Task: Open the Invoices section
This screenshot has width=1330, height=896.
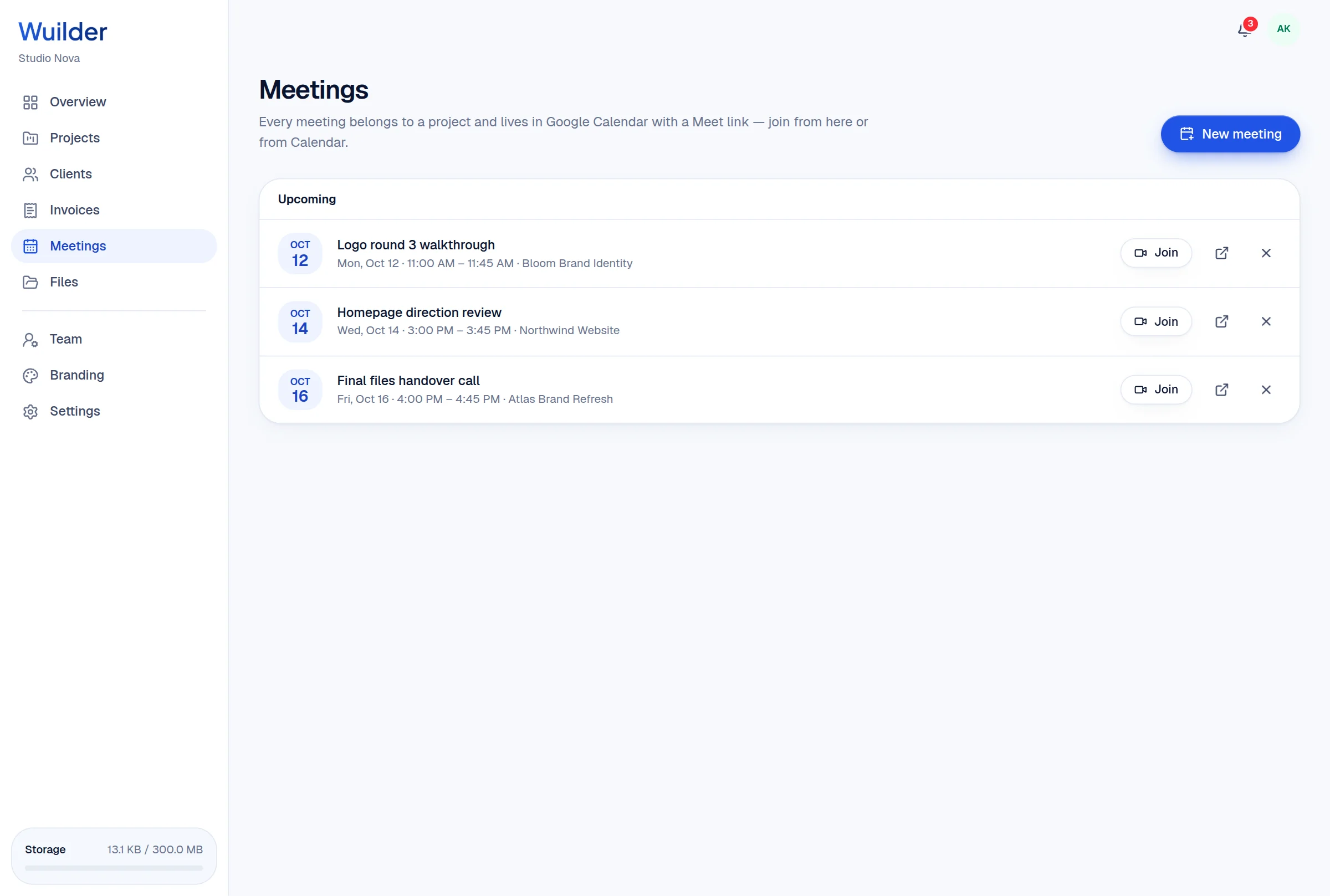Action: pyautogui.click(x=114, y=211)
